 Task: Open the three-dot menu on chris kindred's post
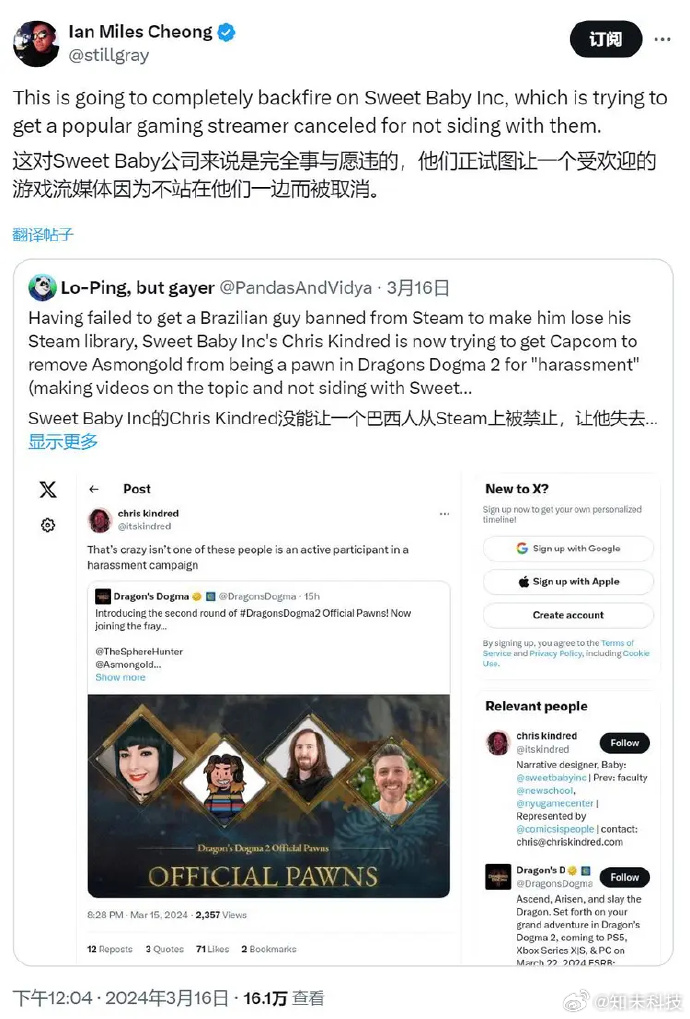[444, 513]
